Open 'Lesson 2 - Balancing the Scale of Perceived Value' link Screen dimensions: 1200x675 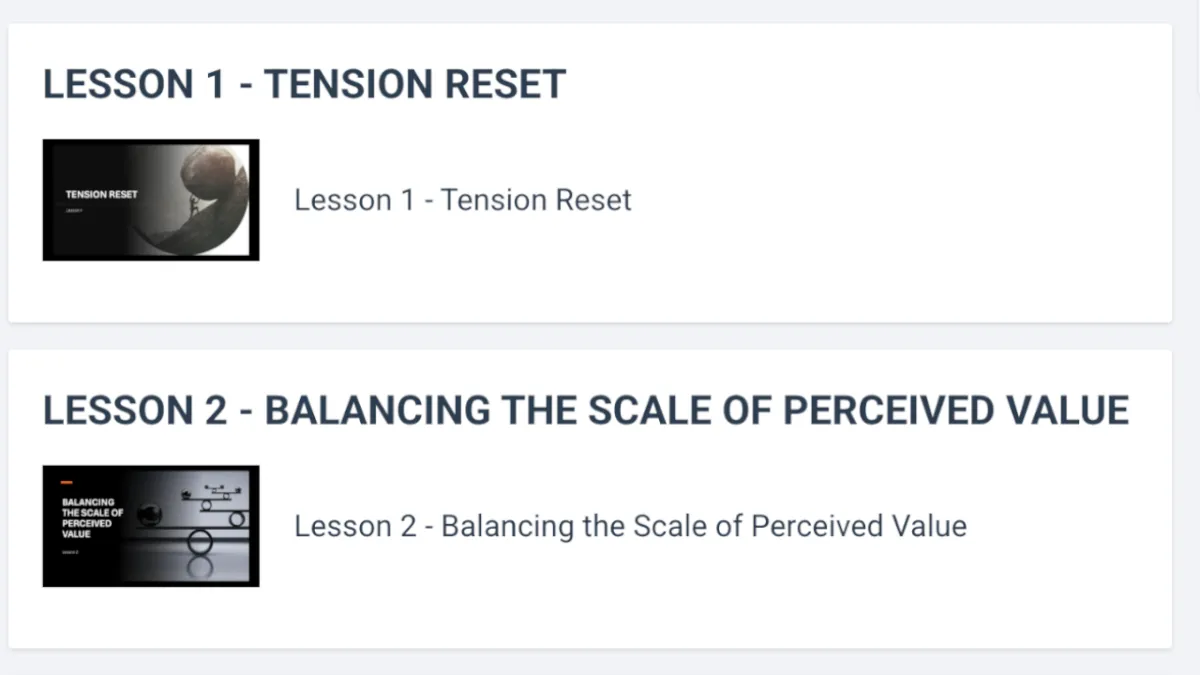(x=630, y=526)
